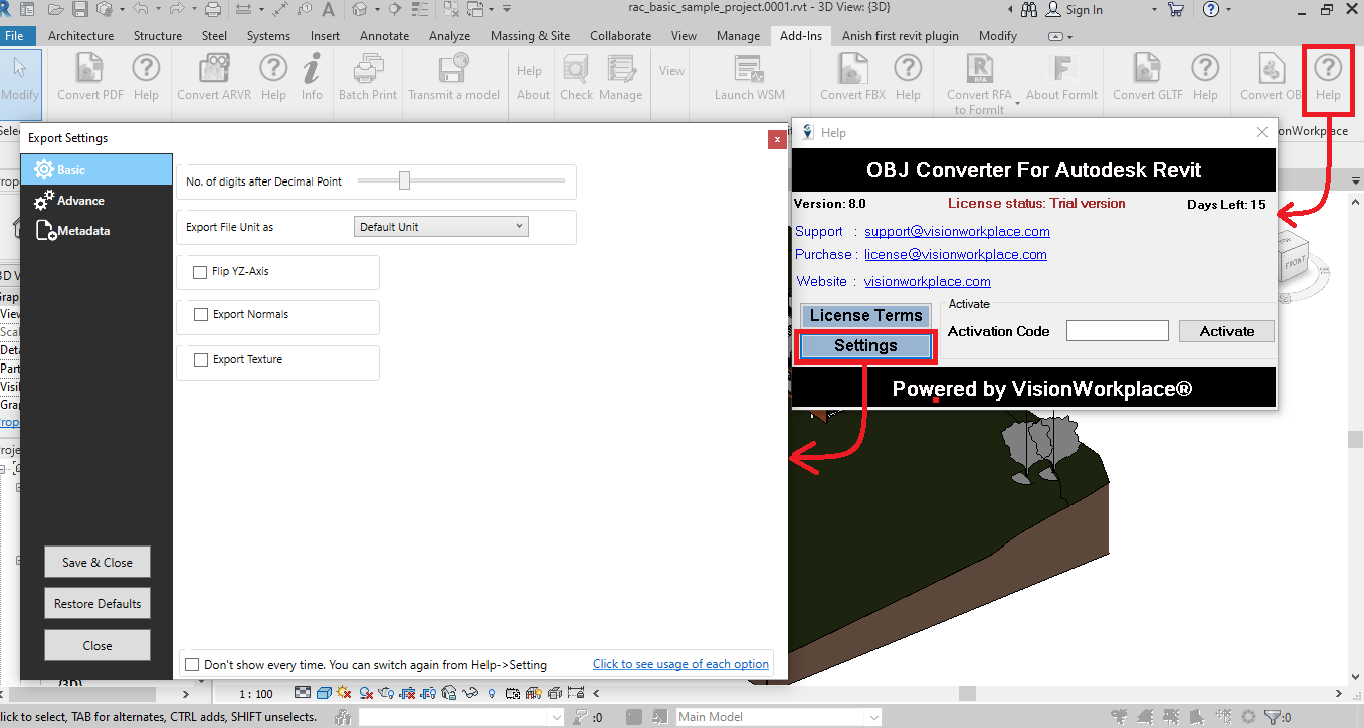
Task: Open the Export File Unit dropdown
Action: coord(441,227)
